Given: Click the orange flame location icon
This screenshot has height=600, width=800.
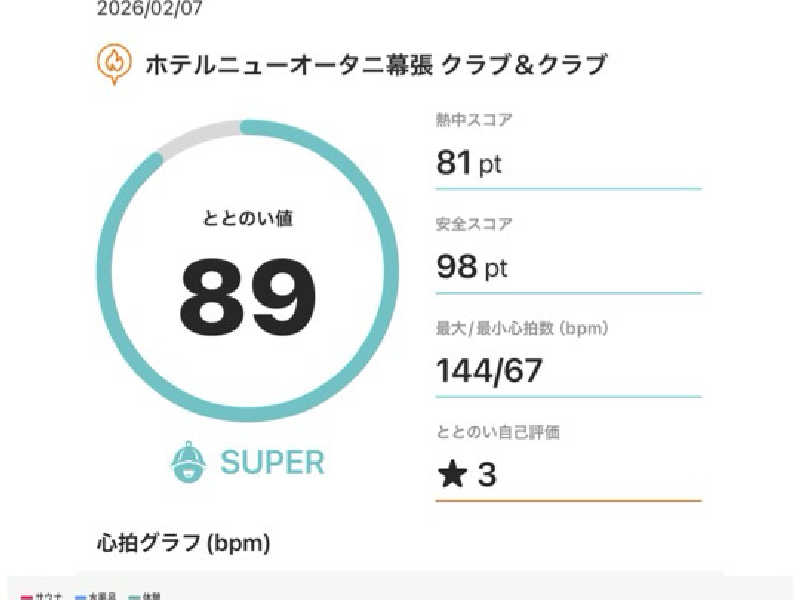Looking at the screenshot, I should 114,65.
